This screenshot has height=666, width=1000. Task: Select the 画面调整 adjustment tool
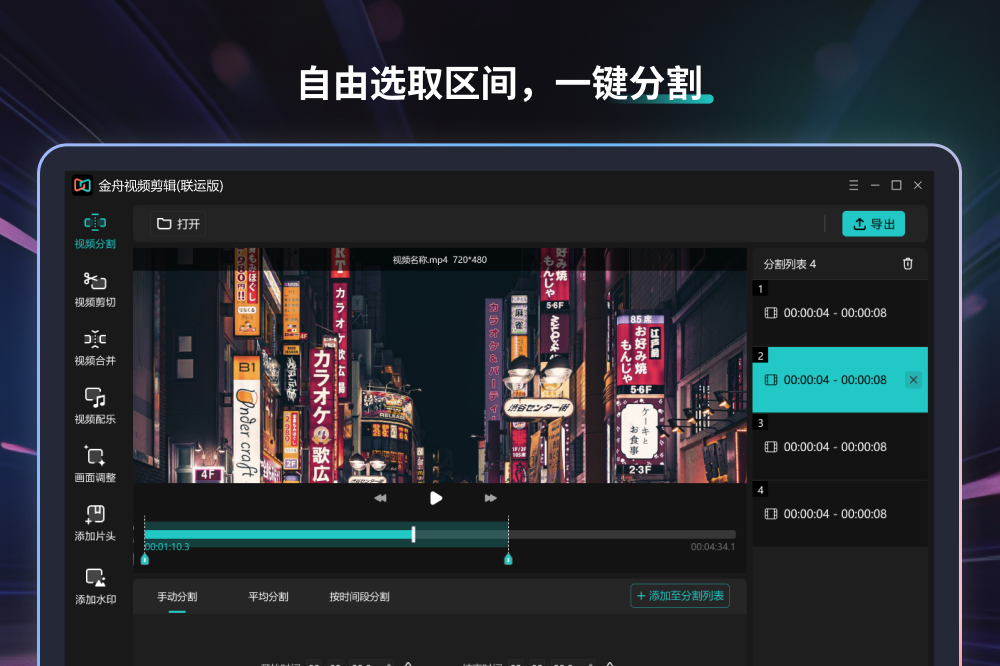(95, 464)
